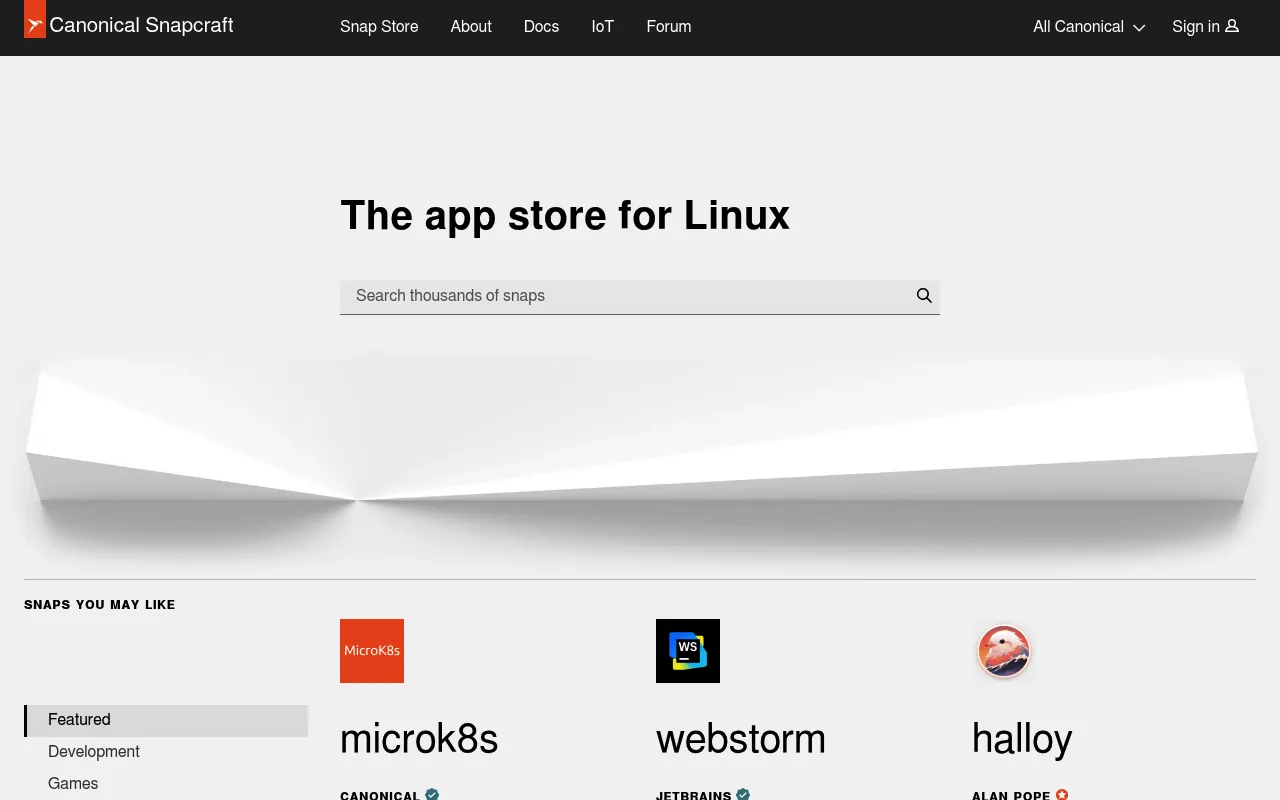Click the search magnifier icon
The height and width of the screenshot is (800, 1280).
(924, 296)
